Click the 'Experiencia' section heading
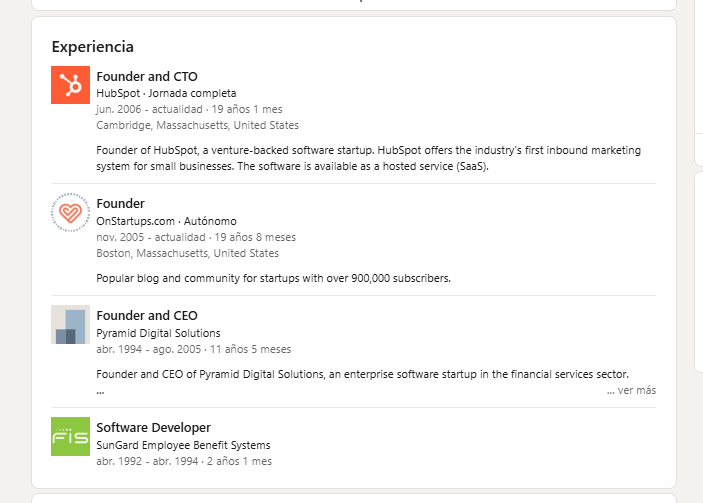The image size is (703, 503). point(93,47)
